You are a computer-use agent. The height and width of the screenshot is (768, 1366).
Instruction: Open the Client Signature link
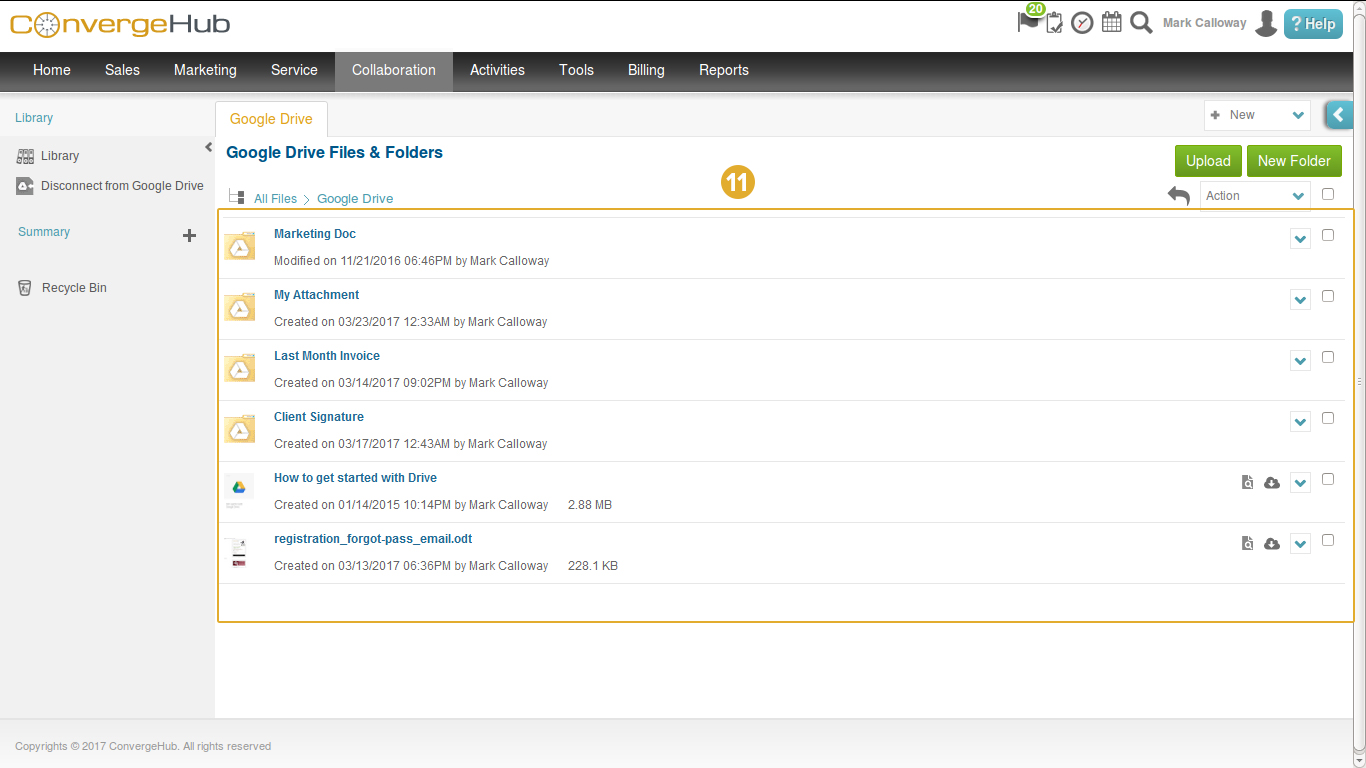tap(319, 417)
